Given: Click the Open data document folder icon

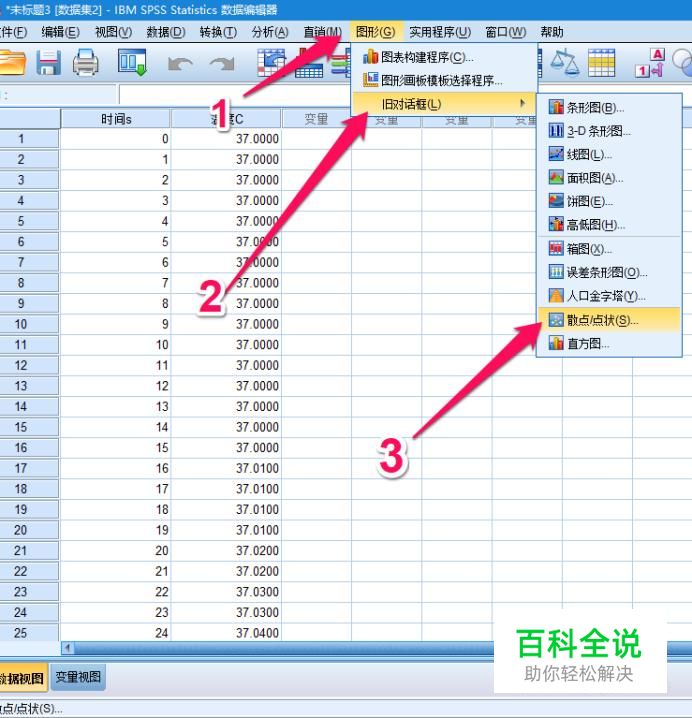Looking at the screenshot, I should click(11, 62).
